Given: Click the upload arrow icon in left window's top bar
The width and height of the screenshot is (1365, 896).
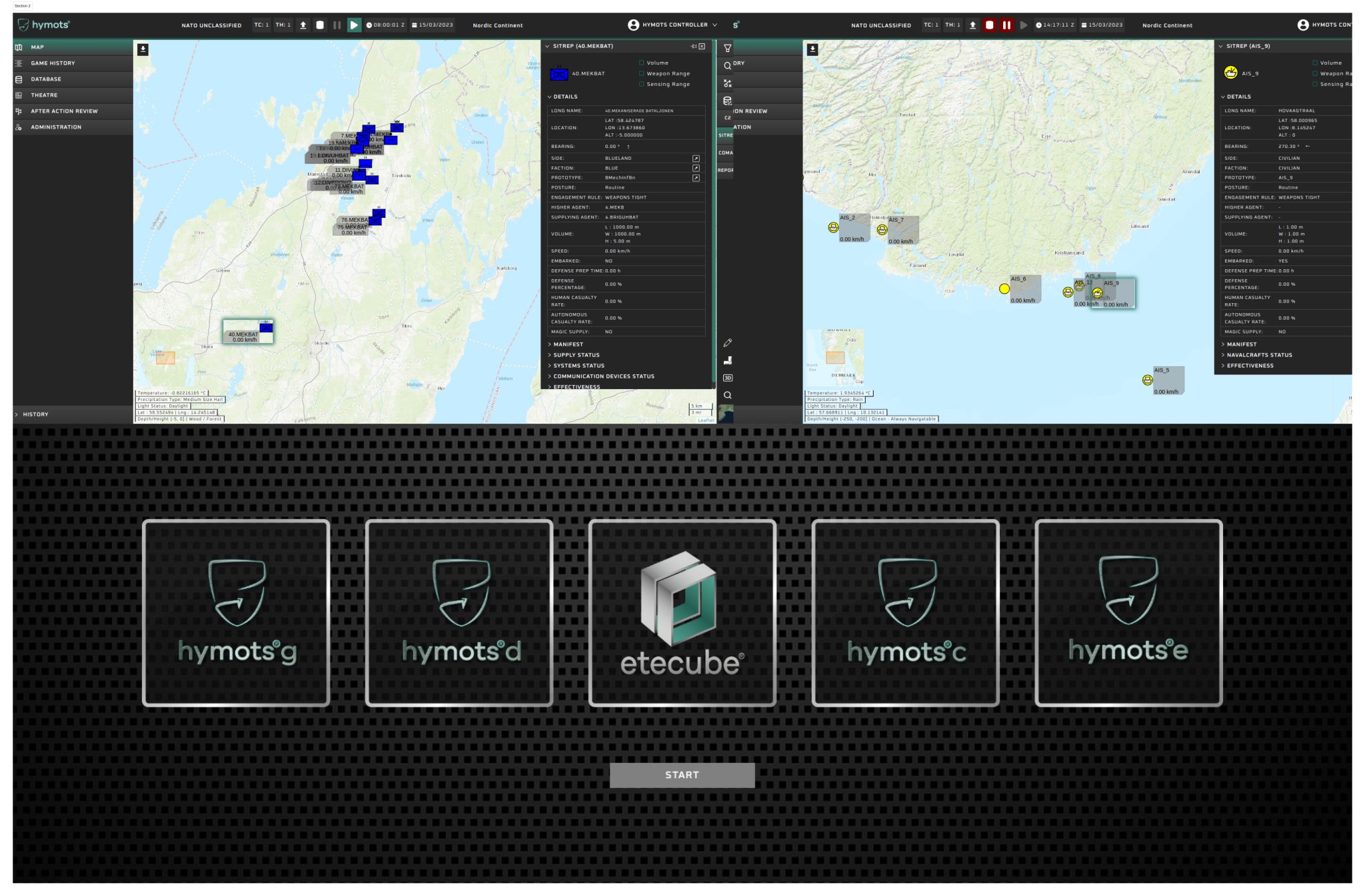Looking at the screenshot, I should pos(303,25).
